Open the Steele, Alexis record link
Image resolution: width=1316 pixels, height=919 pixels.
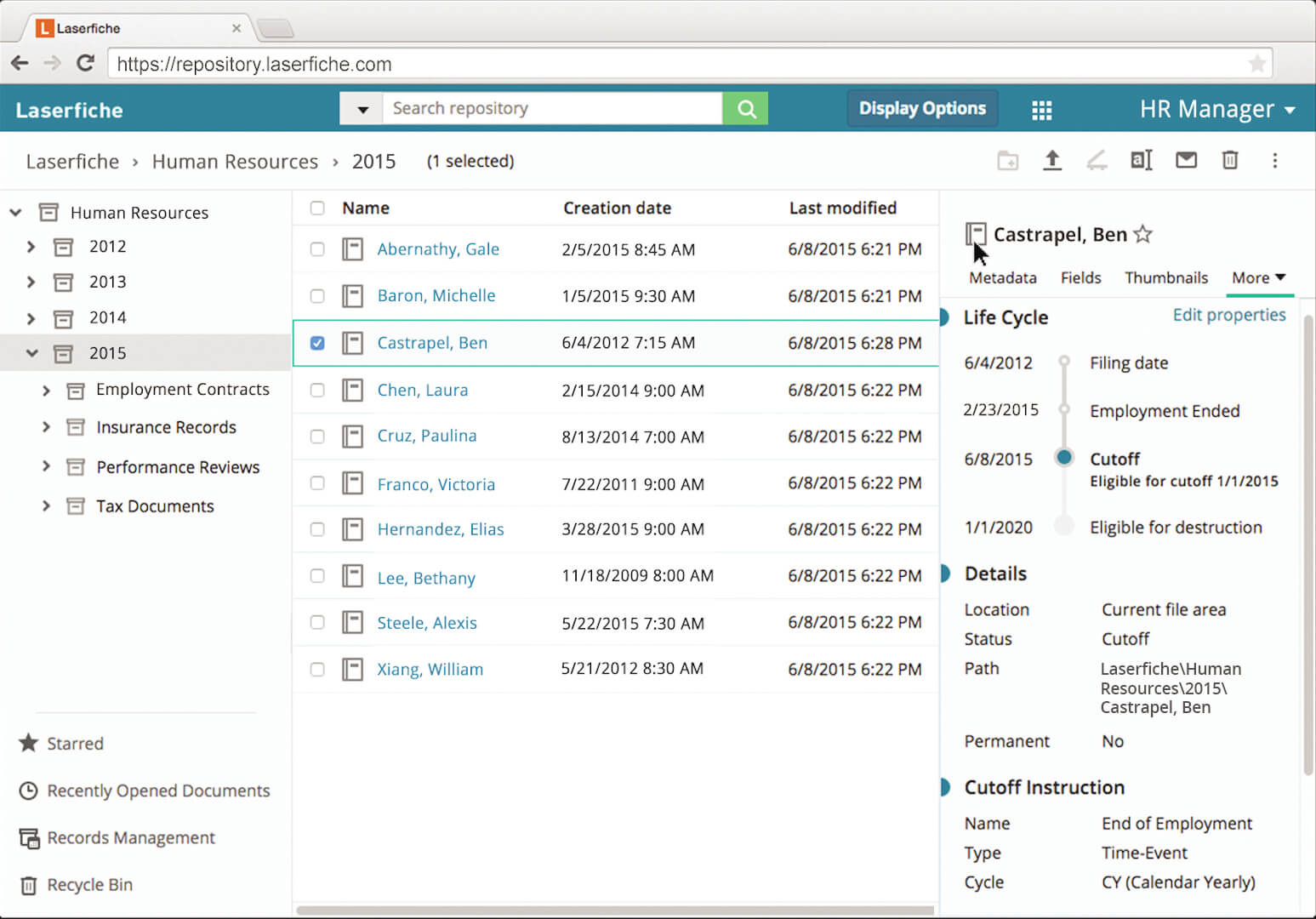point(427,623)
